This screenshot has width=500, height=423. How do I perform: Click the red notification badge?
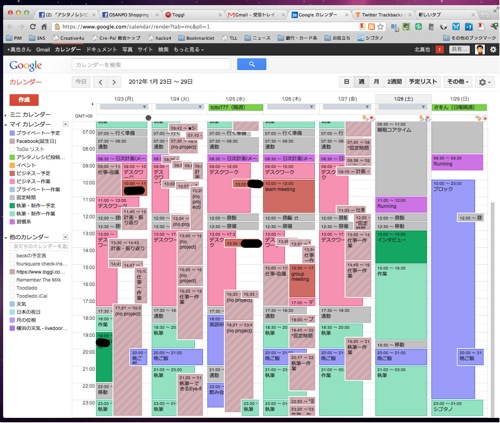point(439,50)
